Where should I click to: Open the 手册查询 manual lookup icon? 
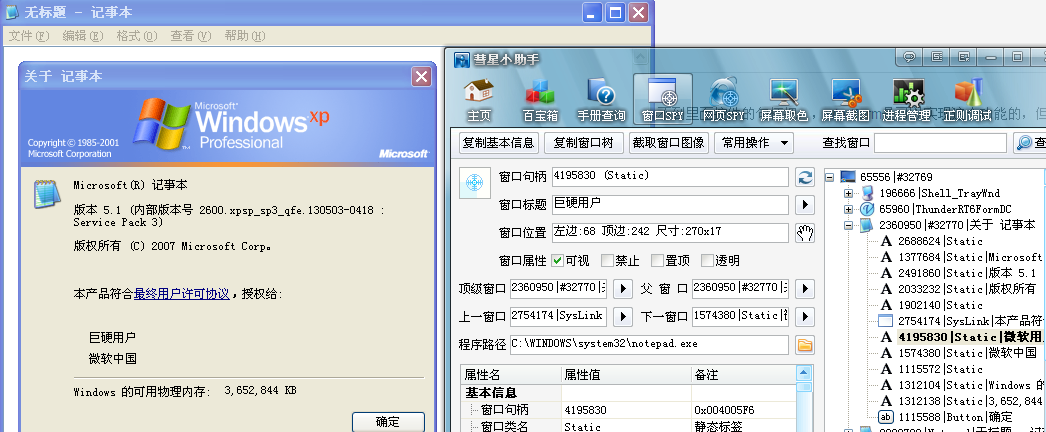point(601,100)
